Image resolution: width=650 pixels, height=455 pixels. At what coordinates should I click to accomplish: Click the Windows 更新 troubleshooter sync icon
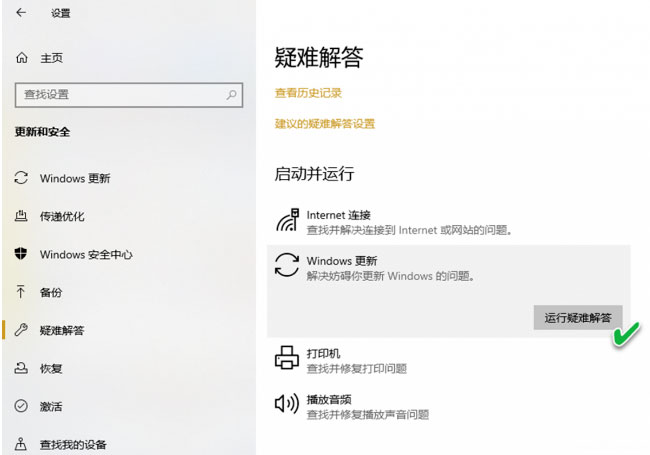click(x=286, y=265)
